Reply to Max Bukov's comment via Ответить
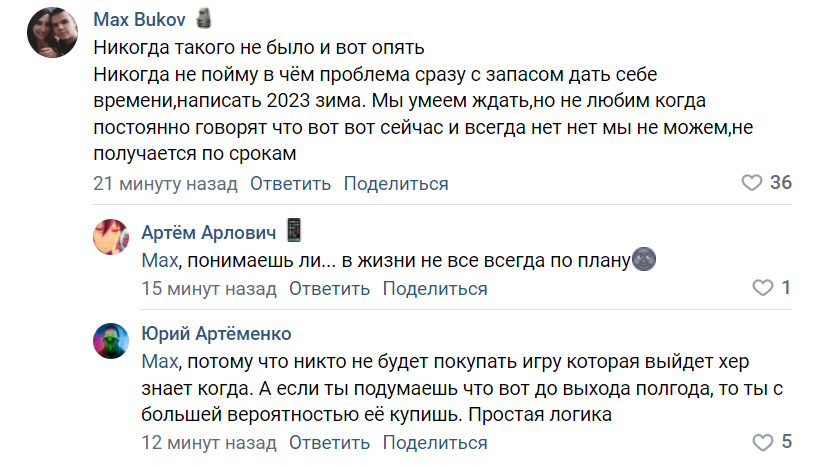Image resolution: width=814 pixels, height=465 pixels. (290, 184)
